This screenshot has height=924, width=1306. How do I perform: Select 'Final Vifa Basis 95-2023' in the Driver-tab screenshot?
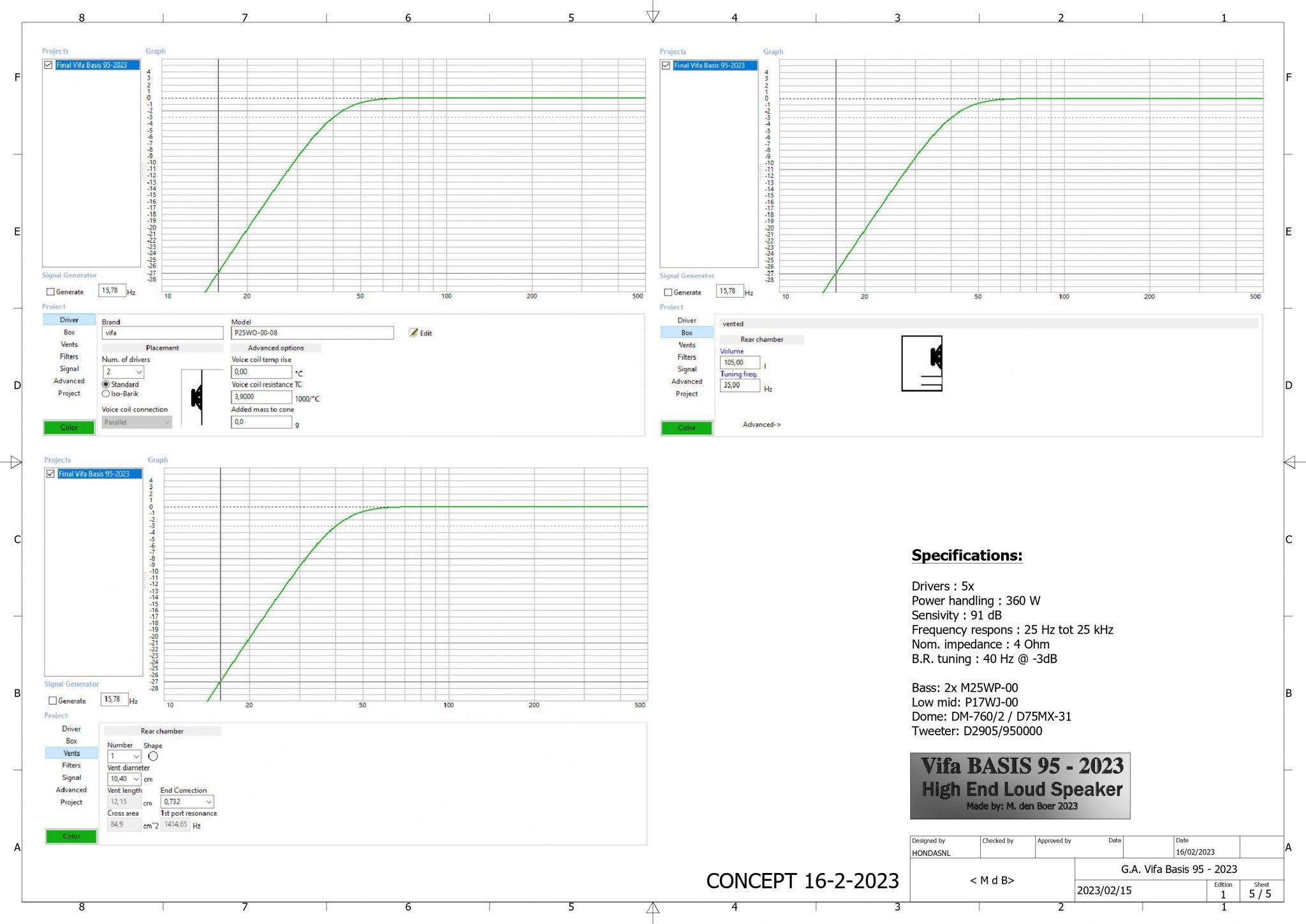pos(97,65)
